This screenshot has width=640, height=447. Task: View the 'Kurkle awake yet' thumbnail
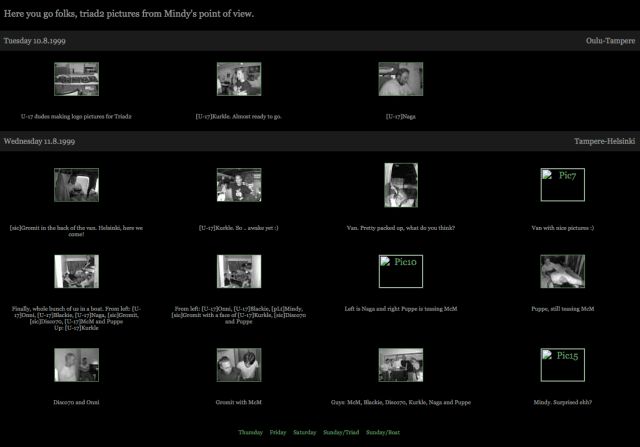tap(238, 185)
